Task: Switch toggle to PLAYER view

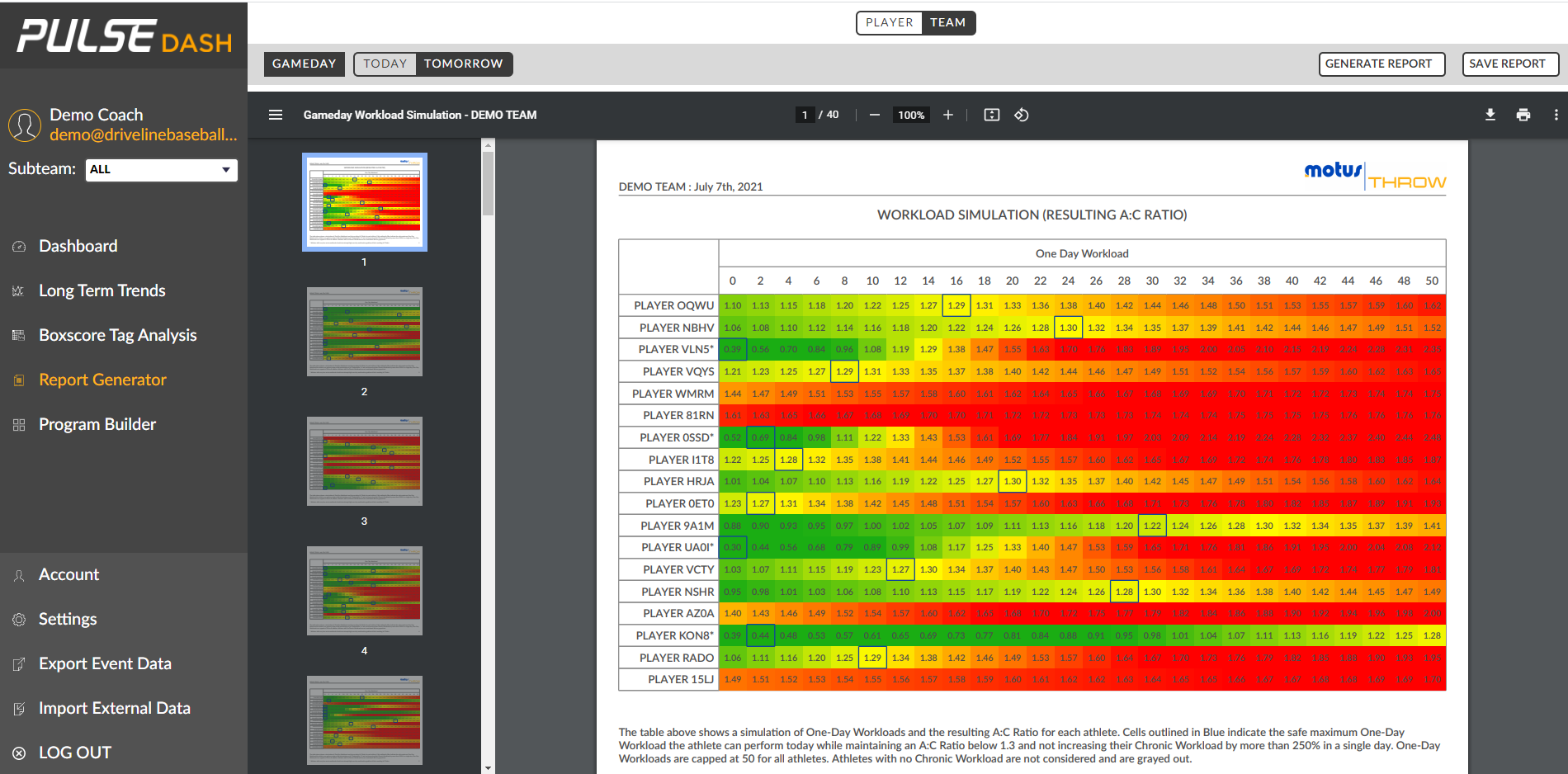Action: pyautogui.click(x=889, y=22)
